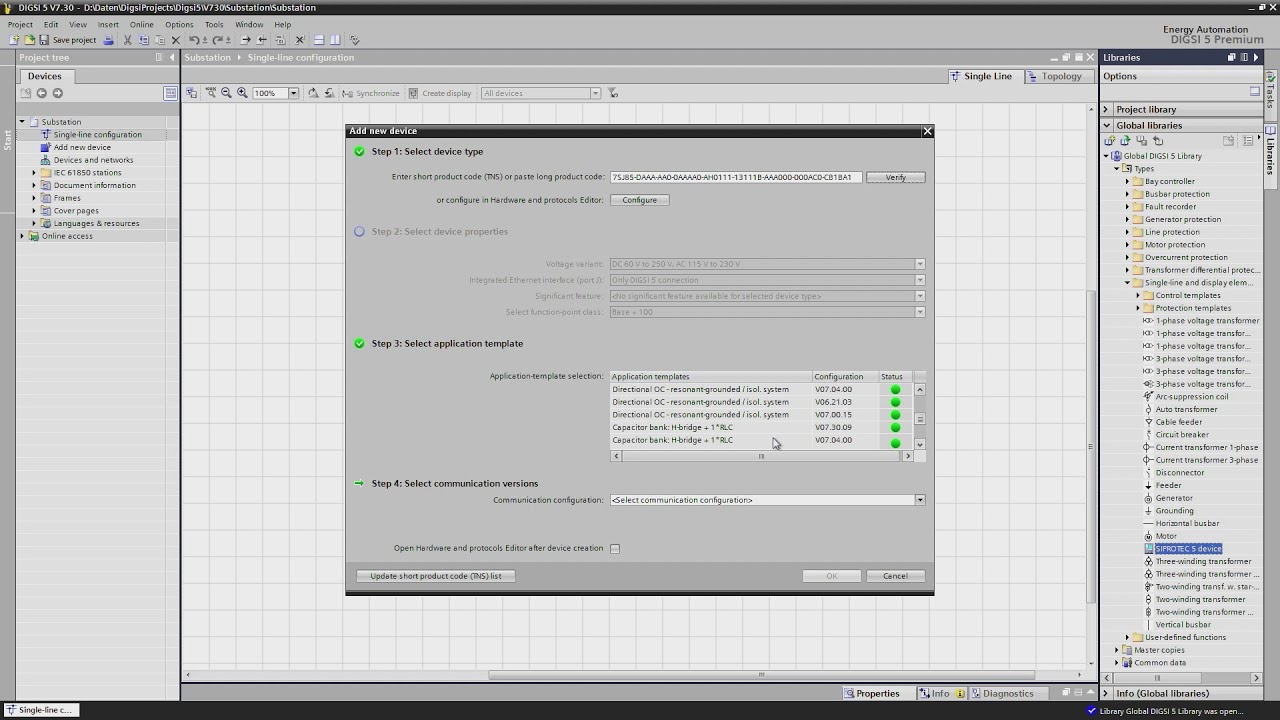The width and height of the screenshot is (1280, 720).
Task: Click the delete X icon in main toolbar
Action: [x=176, y=40]
